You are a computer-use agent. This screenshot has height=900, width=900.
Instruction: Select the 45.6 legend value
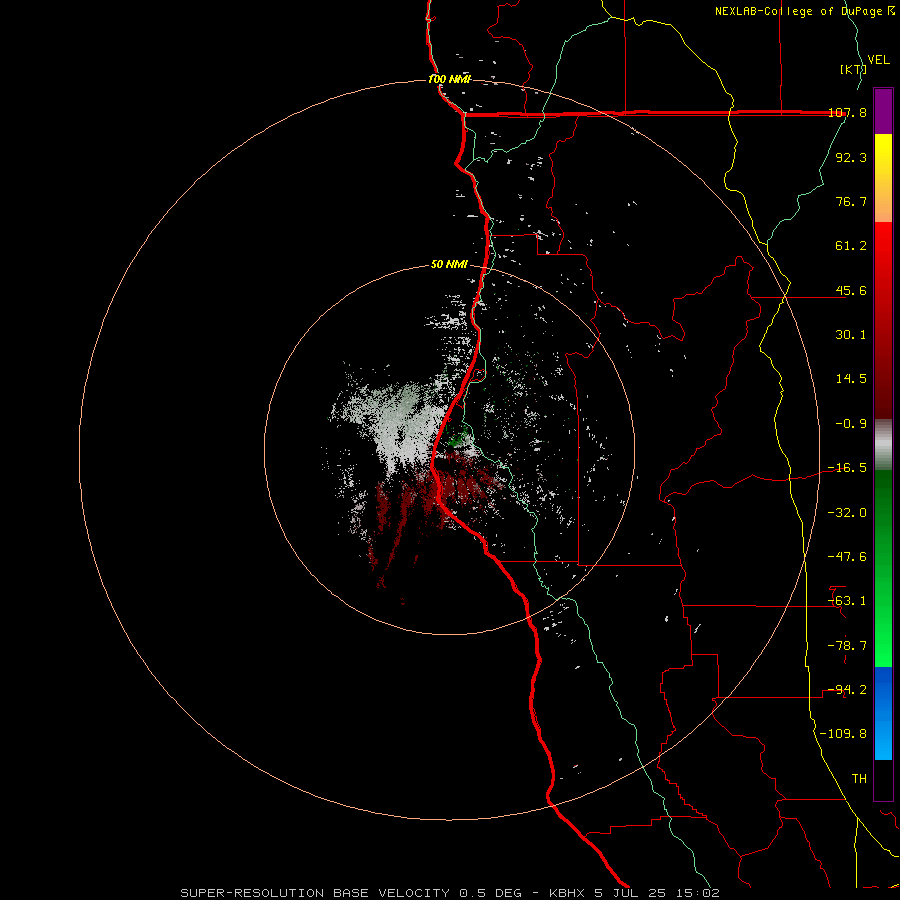(x=851, y=290)
